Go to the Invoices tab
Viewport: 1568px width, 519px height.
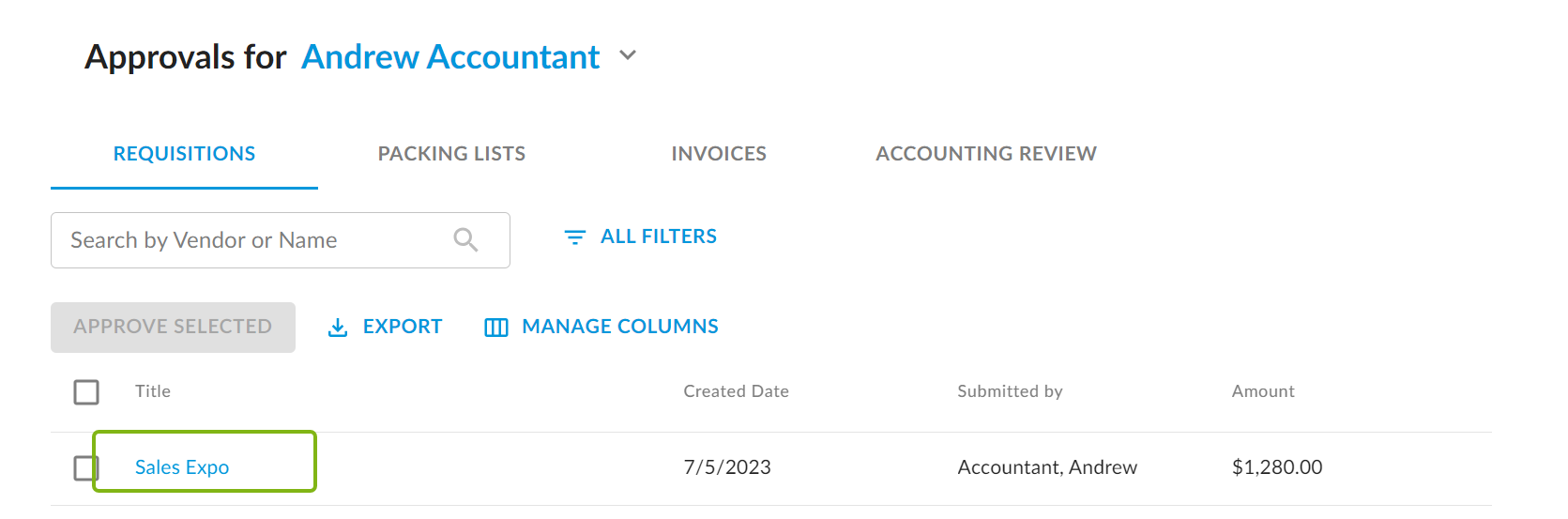(719, 154)
